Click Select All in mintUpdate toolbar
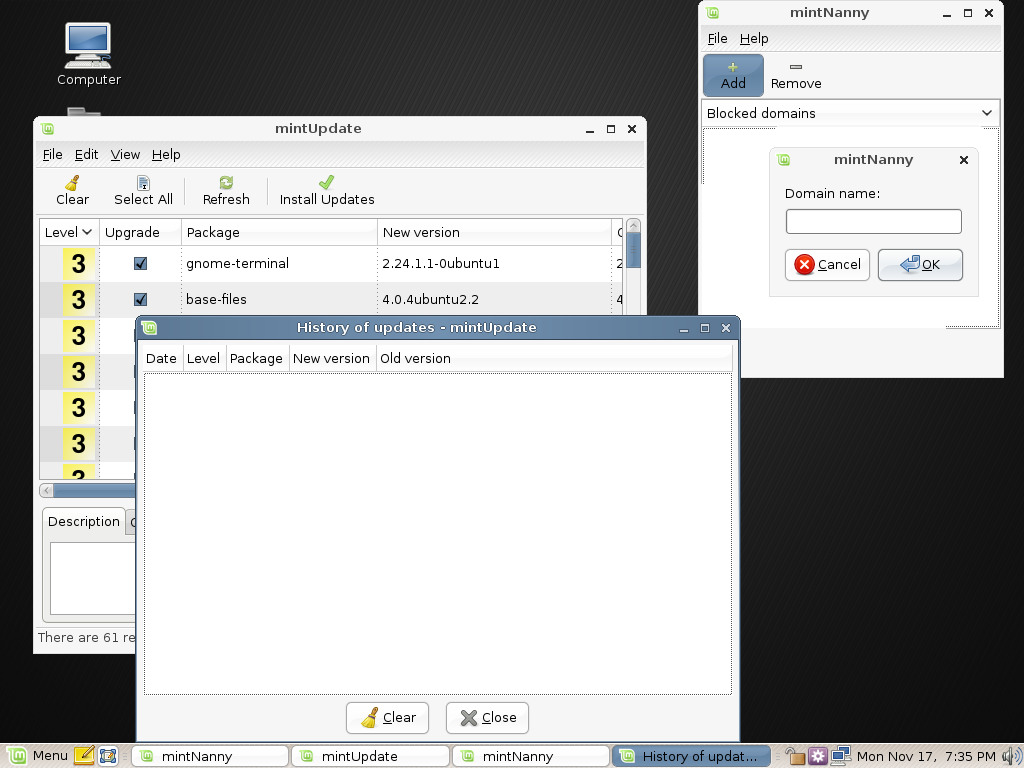1024x768 pixels. [143, 191]
